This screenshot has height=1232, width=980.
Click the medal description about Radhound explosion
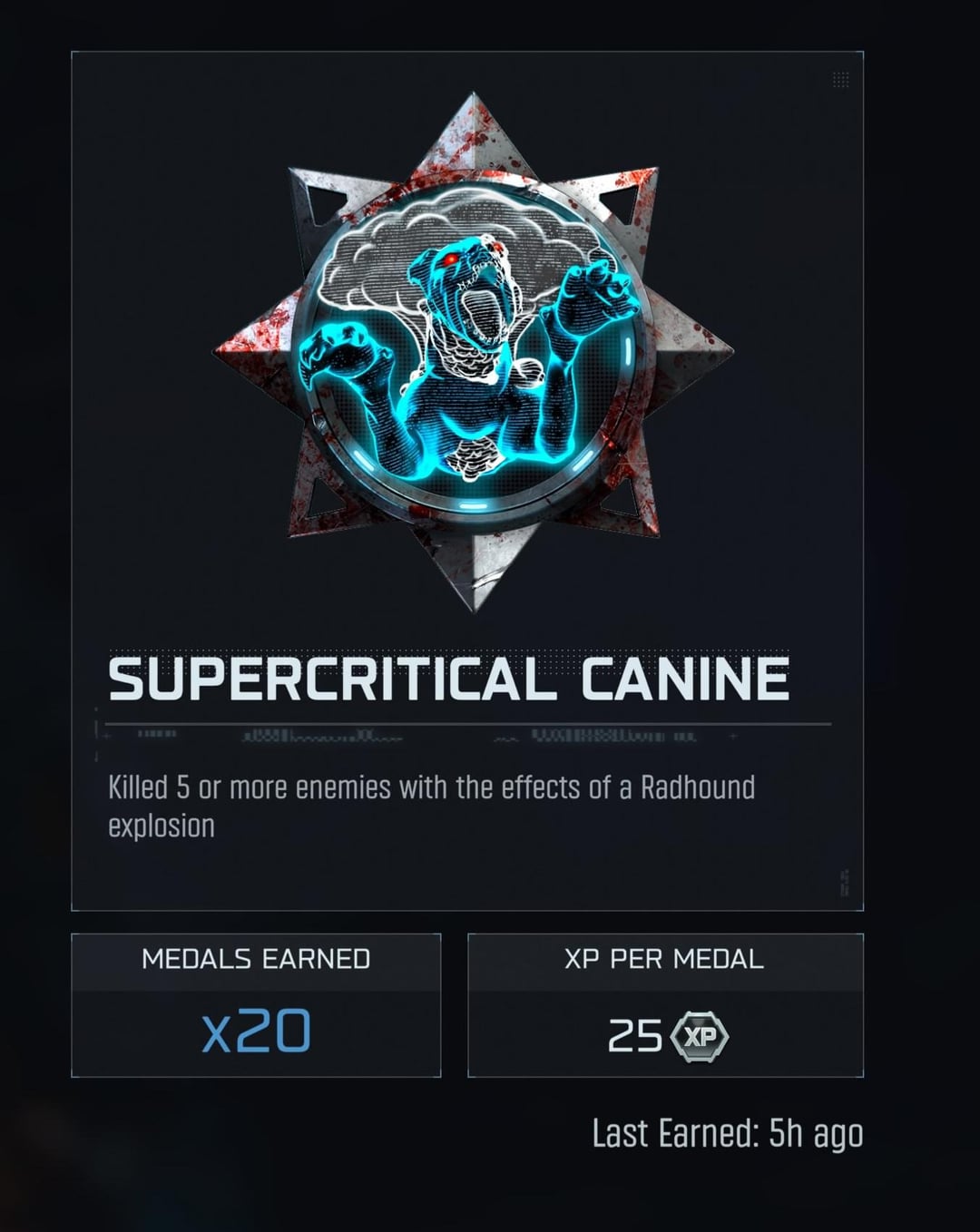pyautogui.click(x=431, y=807)
